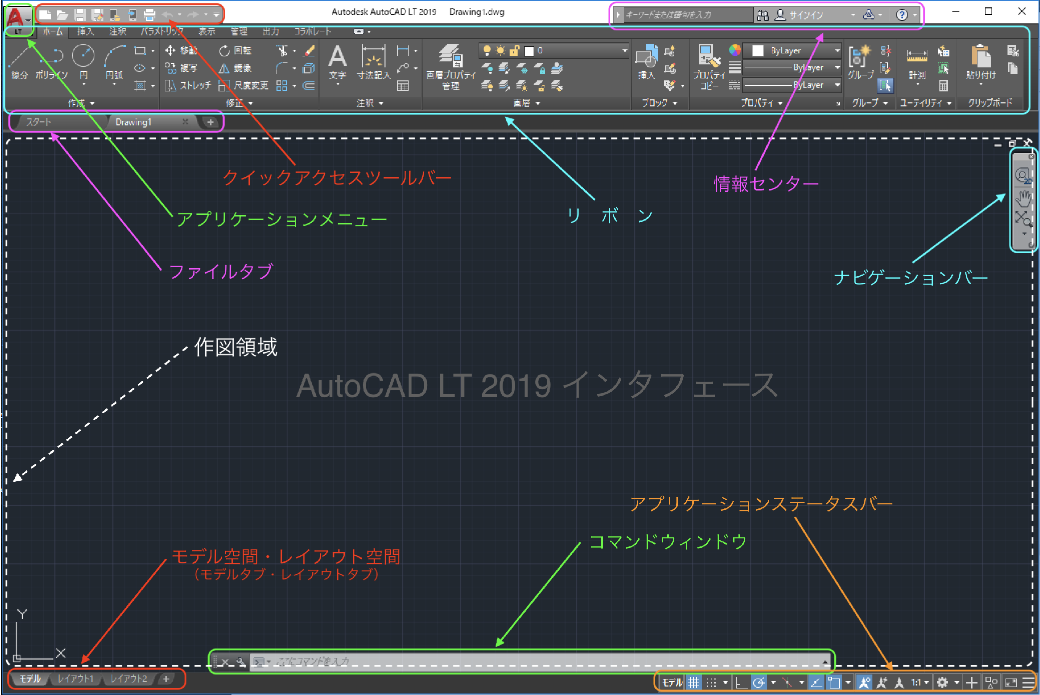
Task: Click the Measure (計測) tool
Action: pos(917,64)
